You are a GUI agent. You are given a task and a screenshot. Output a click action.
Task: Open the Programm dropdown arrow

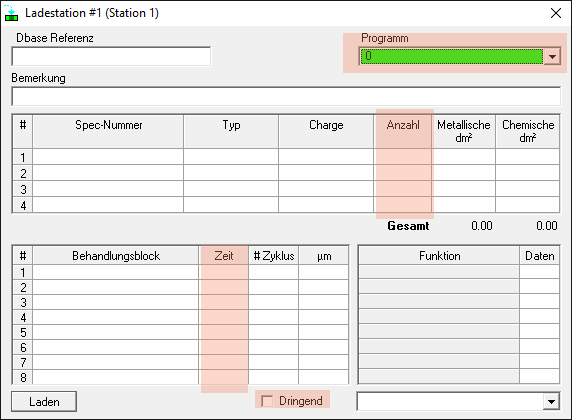pos(552,57)
